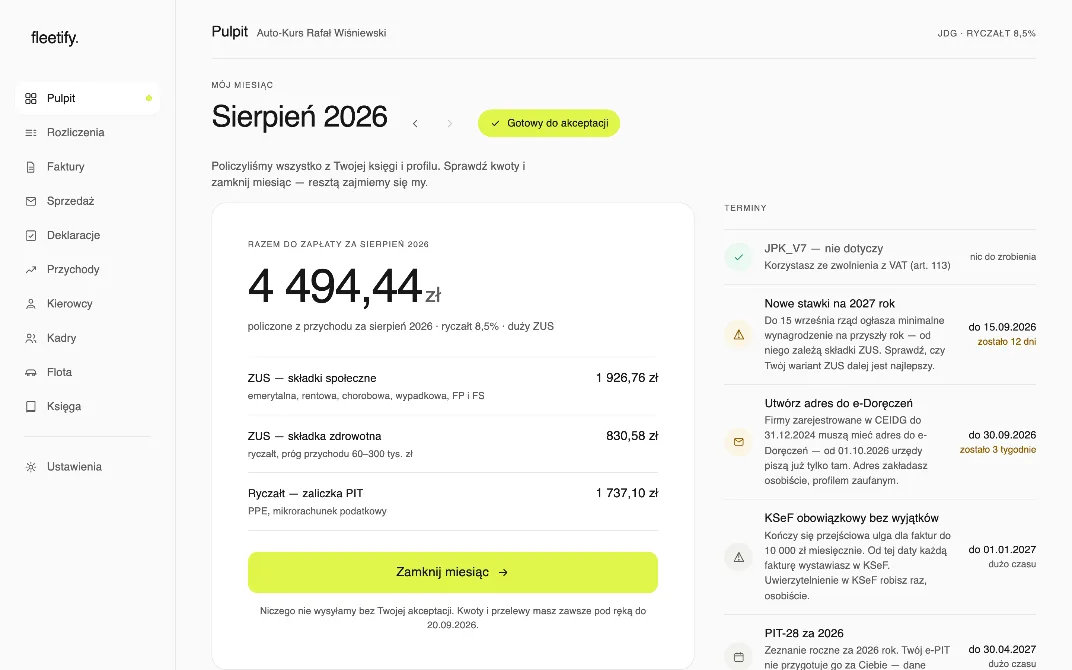Navigate to Kierowcy

pos(88,304)
